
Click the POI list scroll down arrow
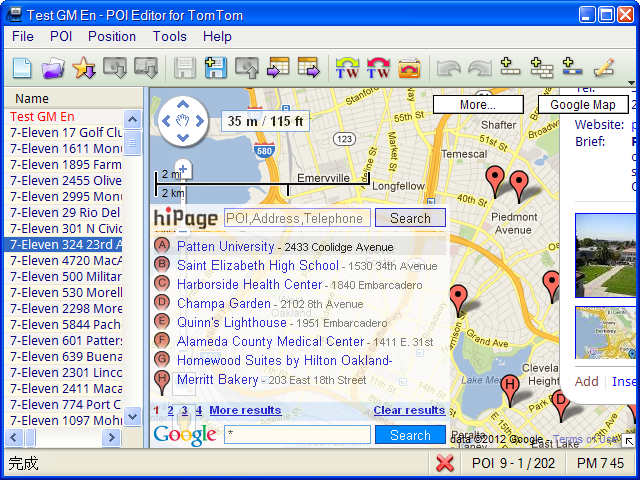coord(132,417)
